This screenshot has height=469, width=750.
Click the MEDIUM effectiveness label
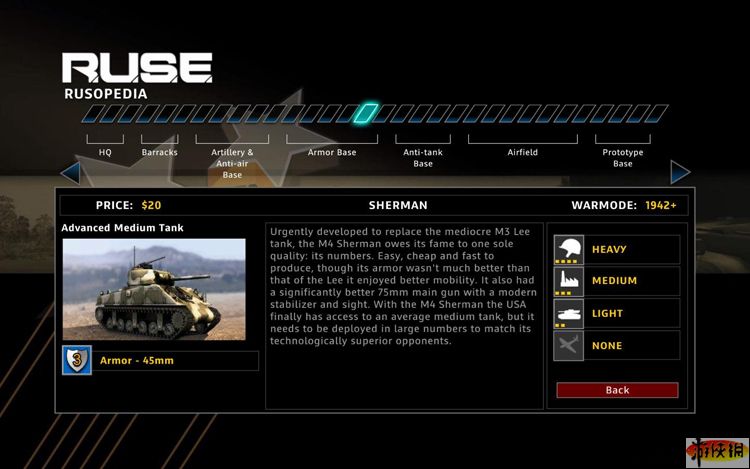point(614,281)
